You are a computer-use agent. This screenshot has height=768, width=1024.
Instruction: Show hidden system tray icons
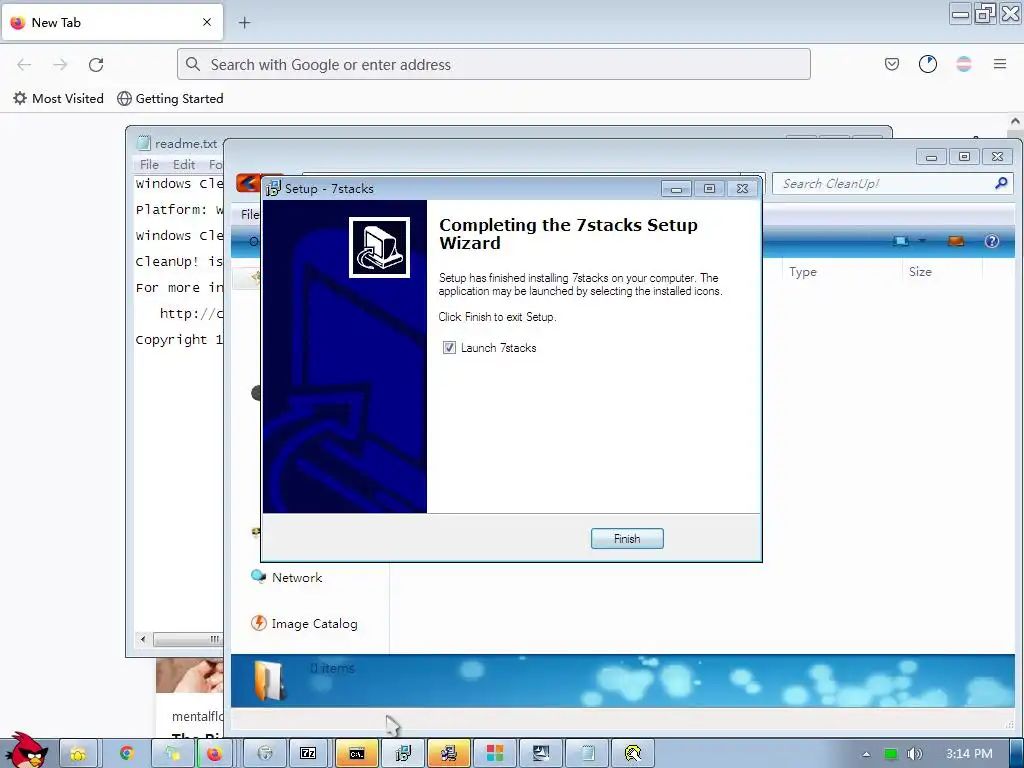[x=866, y=754]
